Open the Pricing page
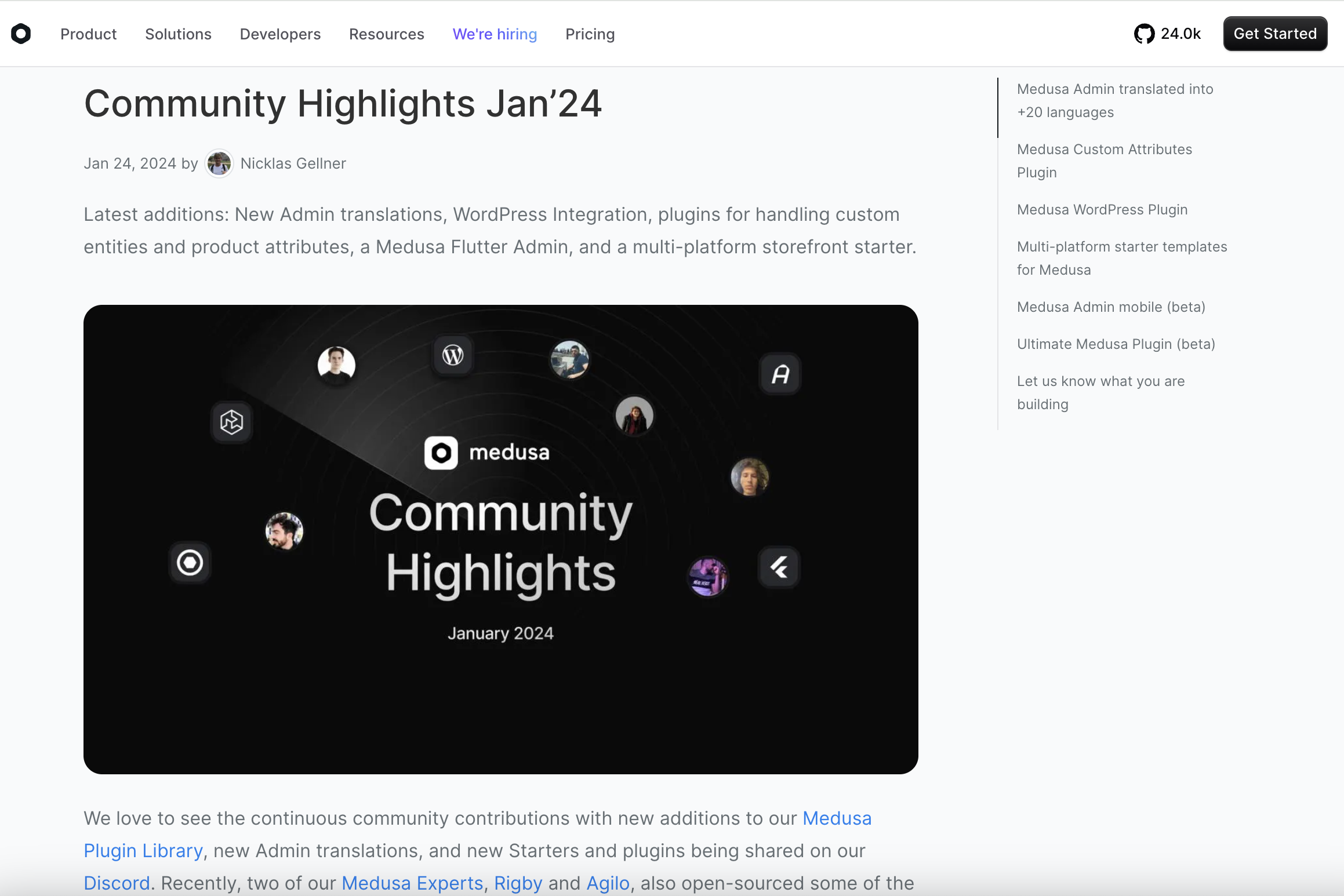 tap(590, 34)
